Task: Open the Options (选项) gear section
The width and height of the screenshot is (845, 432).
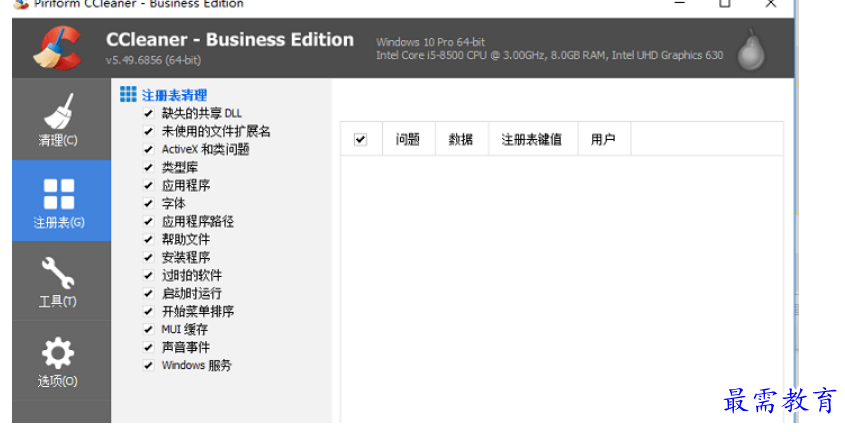Action: [61, 361]
